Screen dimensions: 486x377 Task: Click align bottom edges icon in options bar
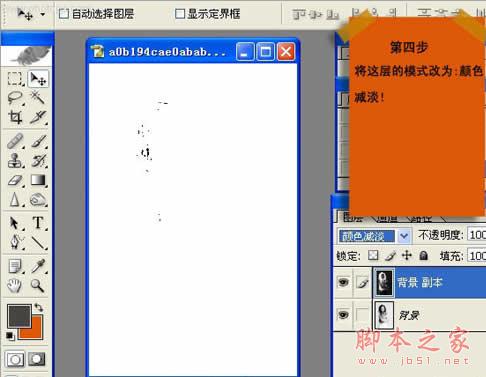[333, 14]
